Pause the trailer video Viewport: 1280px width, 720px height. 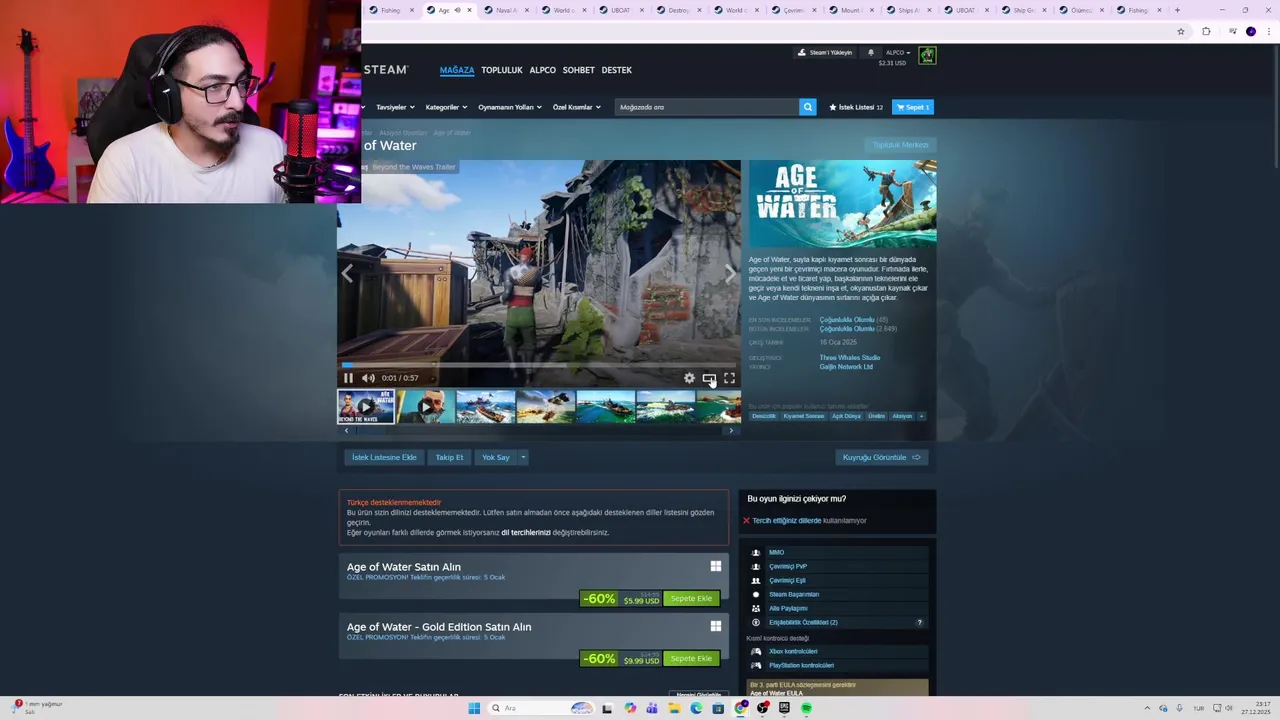tap(348, 378)
